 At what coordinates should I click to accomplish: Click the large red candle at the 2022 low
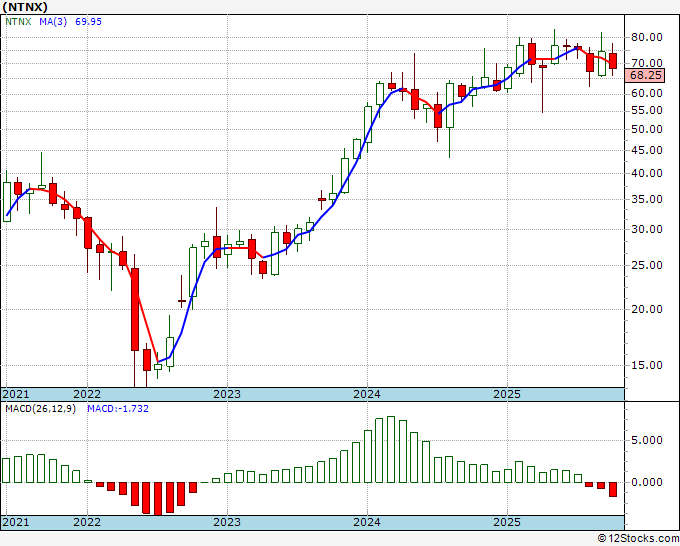[134, 309]
